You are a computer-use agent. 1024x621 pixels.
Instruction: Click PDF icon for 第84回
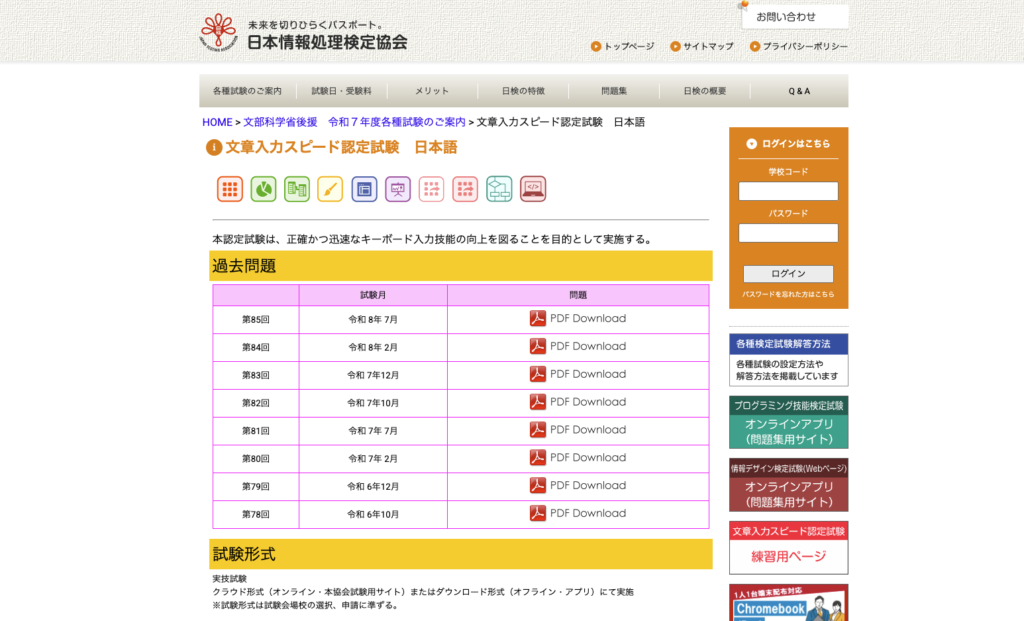[x=537, y=346]
